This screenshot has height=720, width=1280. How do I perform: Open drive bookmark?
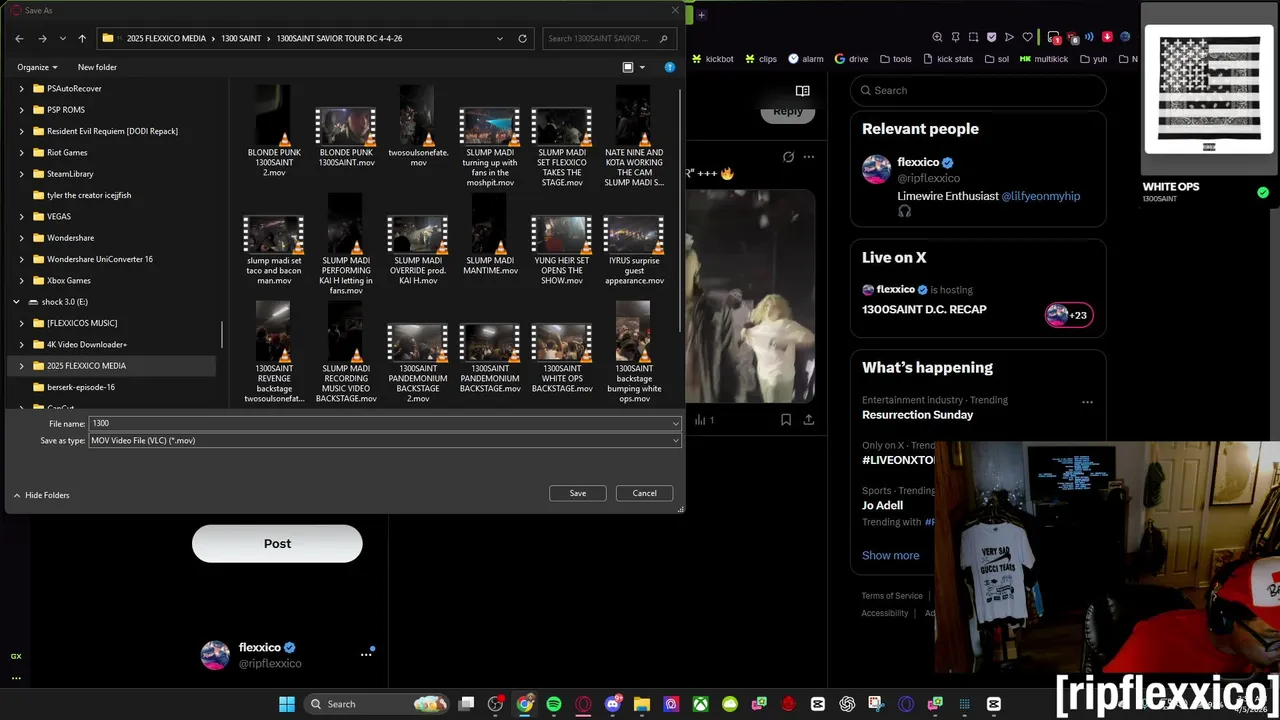852,59
